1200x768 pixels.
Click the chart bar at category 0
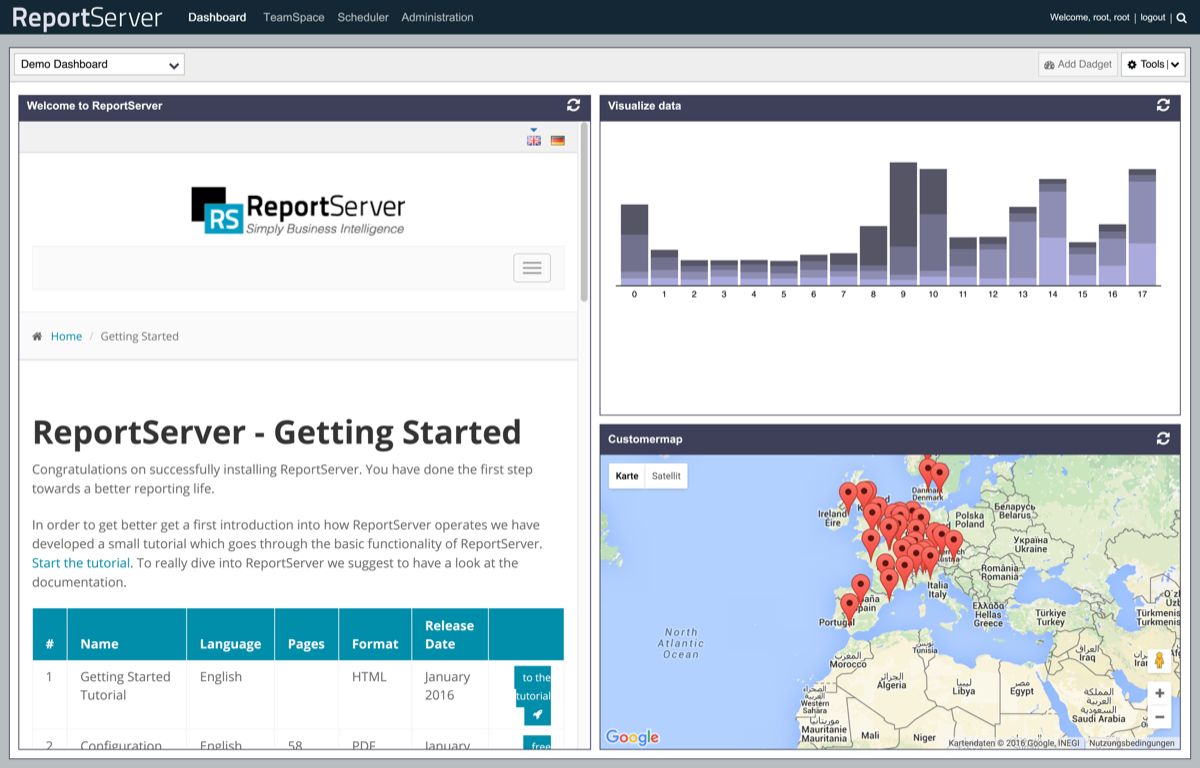[x=635, y=245]
